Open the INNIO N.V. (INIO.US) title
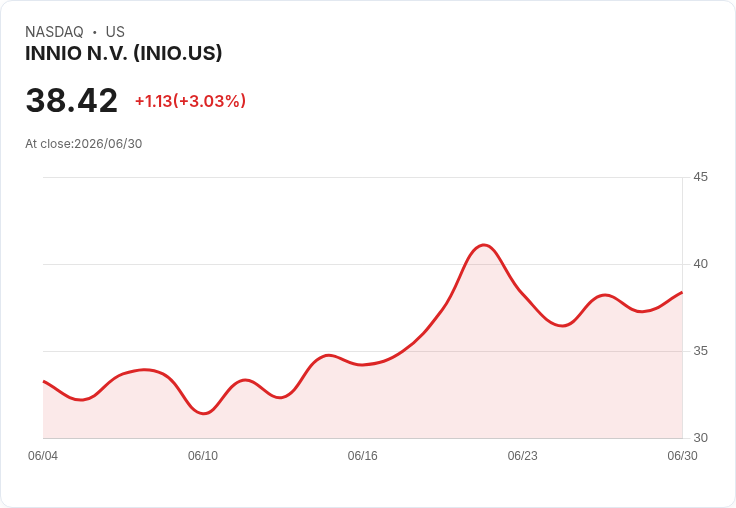 tap(123, 53)
